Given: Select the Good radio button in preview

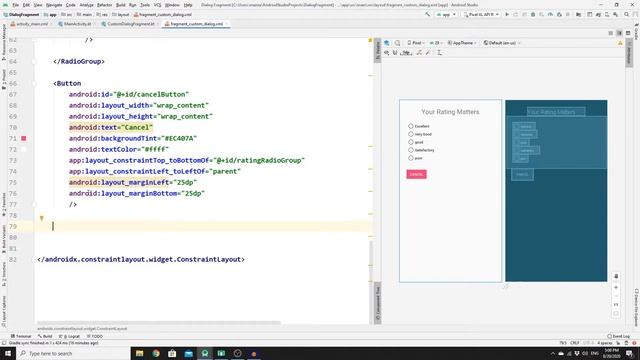Looking at the screenshot, I should click(411, 142).
